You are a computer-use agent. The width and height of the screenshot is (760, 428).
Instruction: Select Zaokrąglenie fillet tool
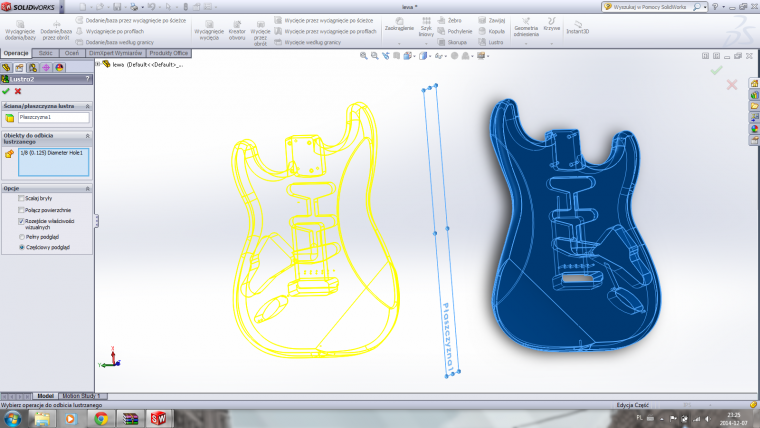pos(399,24)
